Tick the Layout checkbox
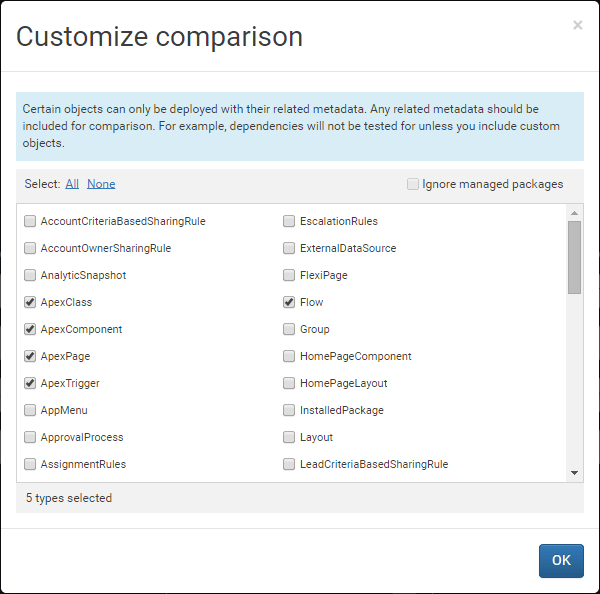 point(289,437)
